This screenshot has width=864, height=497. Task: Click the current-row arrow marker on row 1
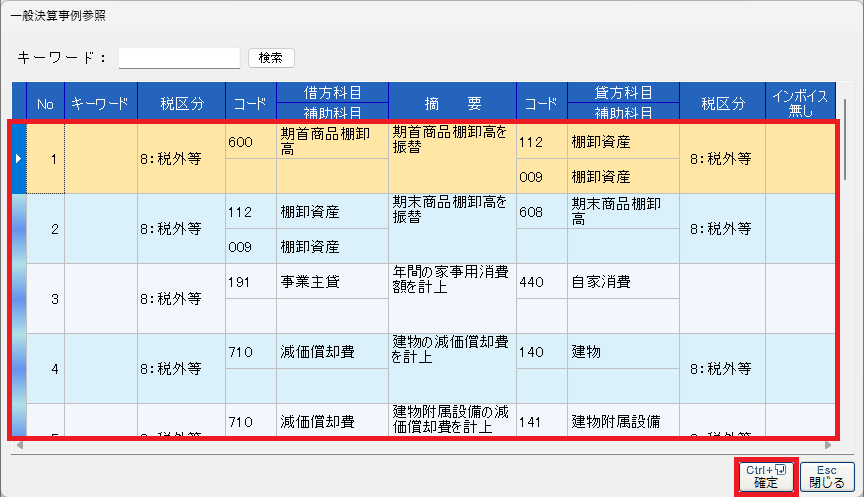pos(19,158)
